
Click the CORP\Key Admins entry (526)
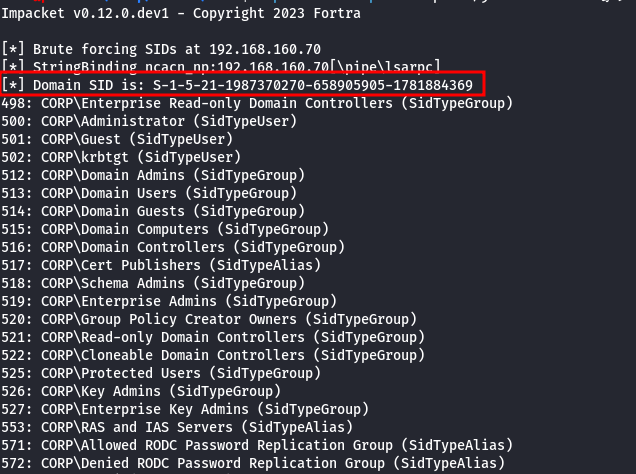click(141, 391)
